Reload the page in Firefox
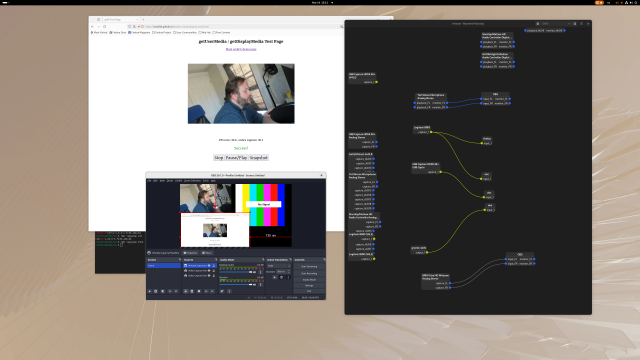Screen dimensions: 640x360 point(104,27)
